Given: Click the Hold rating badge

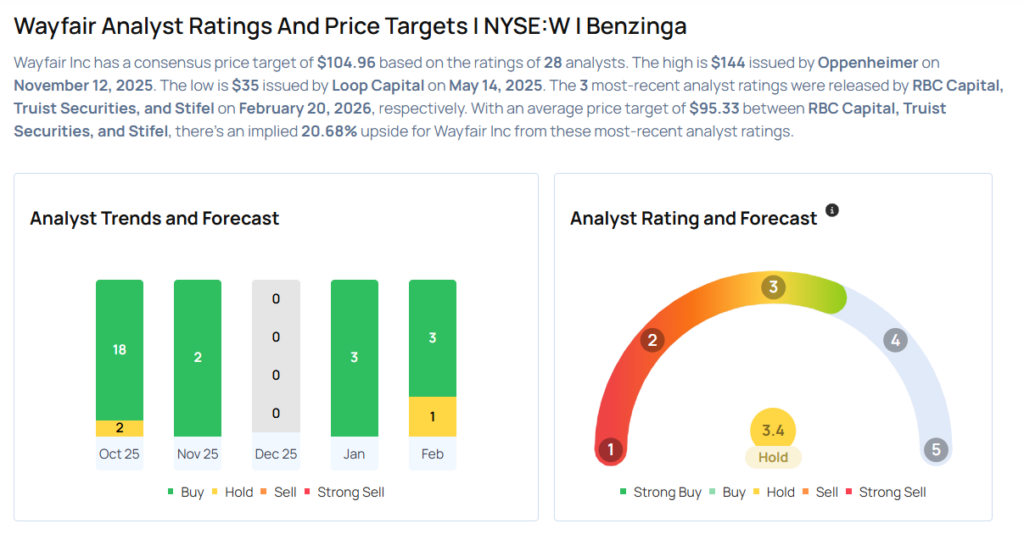Looking at the screenshot, I should (773, 458).
